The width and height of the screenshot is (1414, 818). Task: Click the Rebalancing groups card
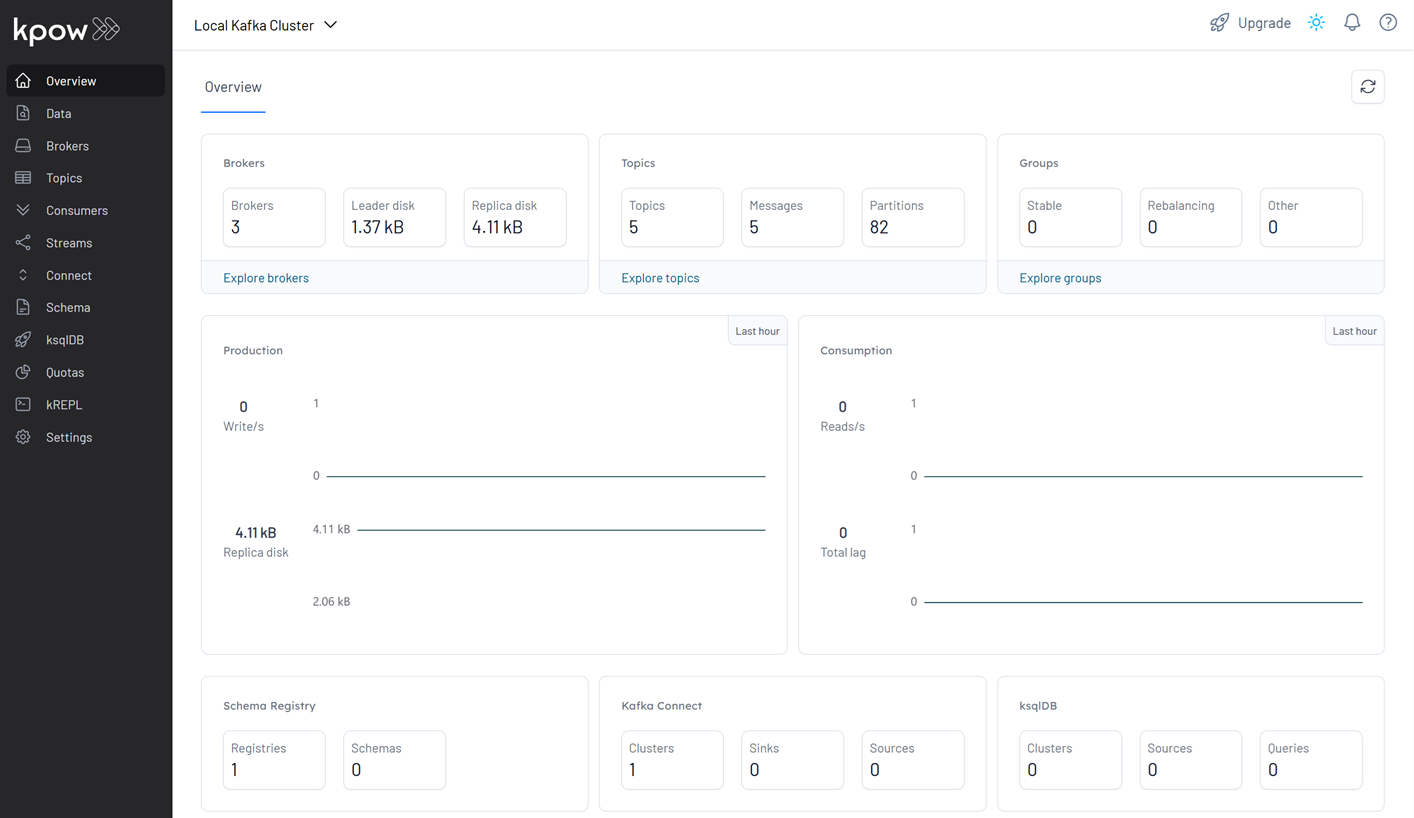pos(1191,217)
